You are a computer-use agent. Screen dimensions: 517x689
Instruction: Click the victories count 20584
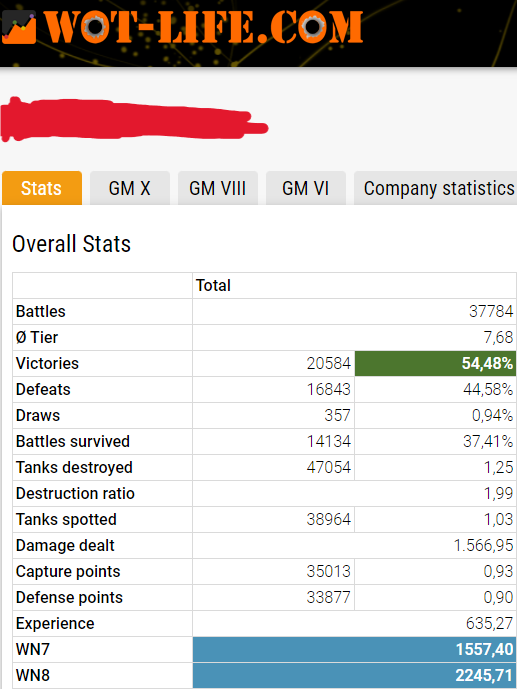[329, 363]
